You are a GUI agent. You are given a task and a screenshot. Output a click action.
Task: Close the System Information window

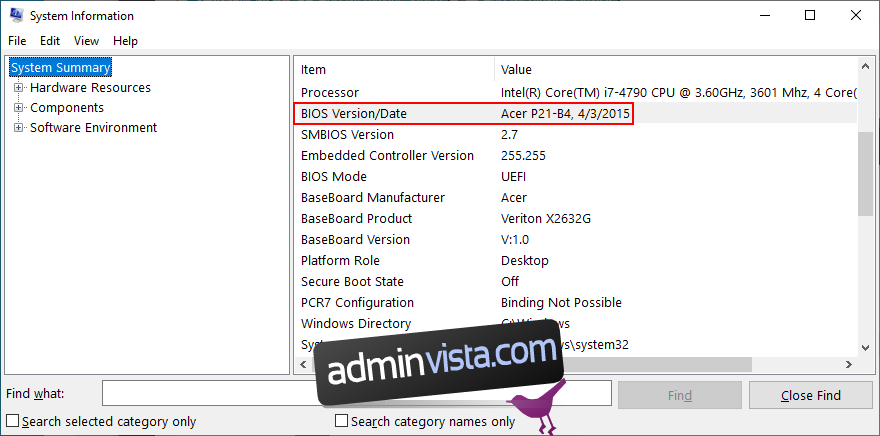click(x=855, y=16)
